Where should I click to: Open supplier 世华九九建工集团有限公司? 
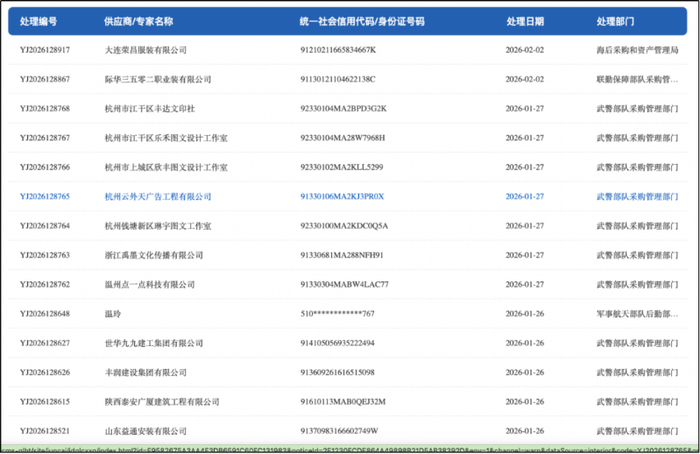[x=154, y=343]
